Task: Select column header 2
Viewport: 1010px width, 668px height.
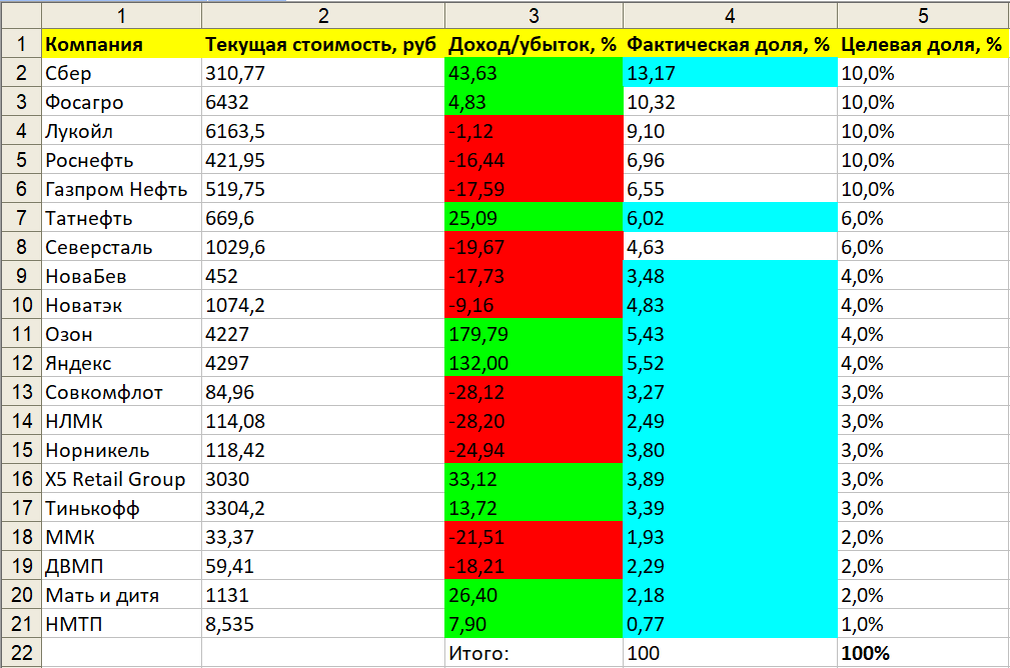Action: pos(323,15)
